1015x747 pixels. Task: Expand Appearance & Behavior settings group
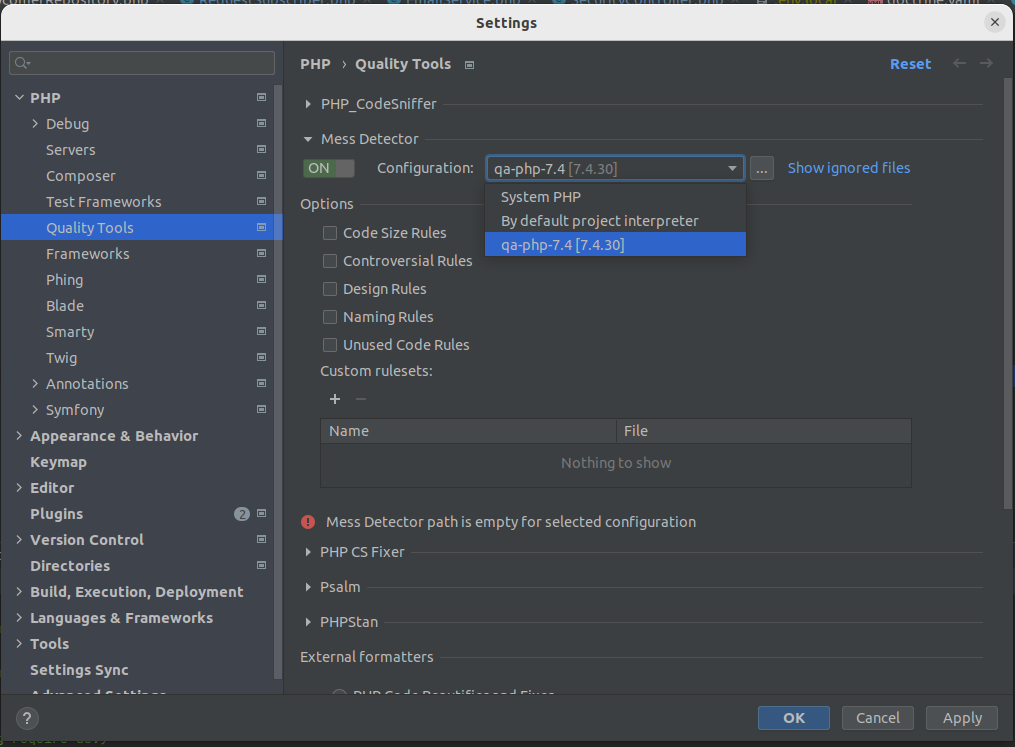point(19,436)
